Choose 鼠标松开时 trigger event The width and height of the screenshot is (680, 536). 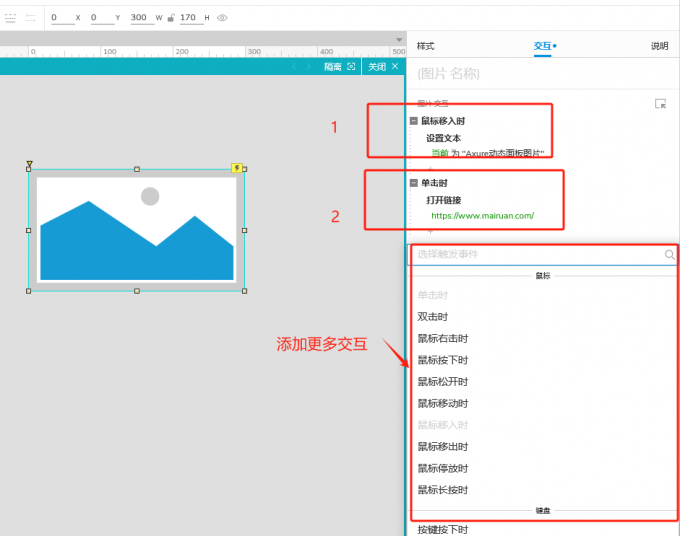[x=443, y=382]
